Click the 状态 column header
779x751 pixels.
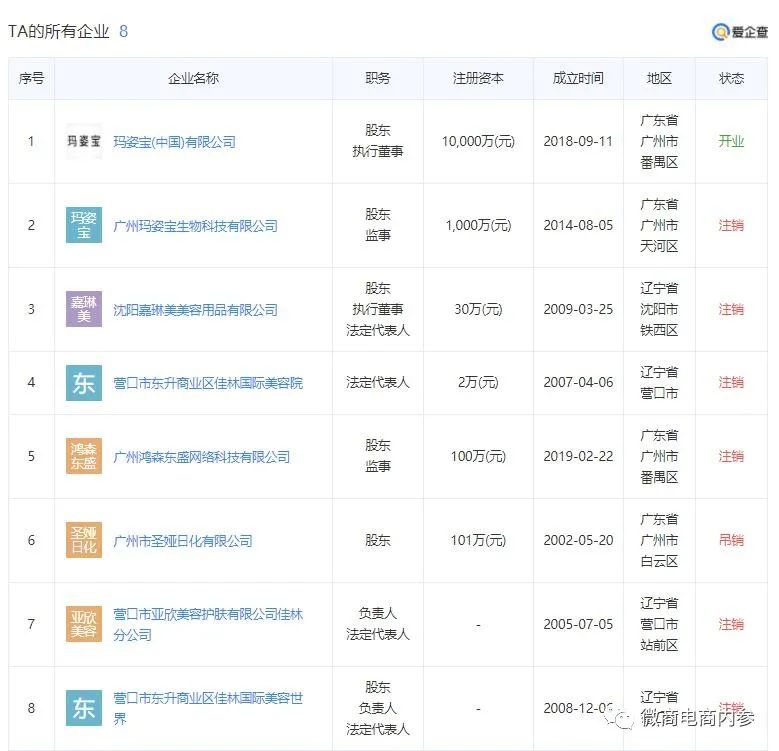(x=731, y=78)
